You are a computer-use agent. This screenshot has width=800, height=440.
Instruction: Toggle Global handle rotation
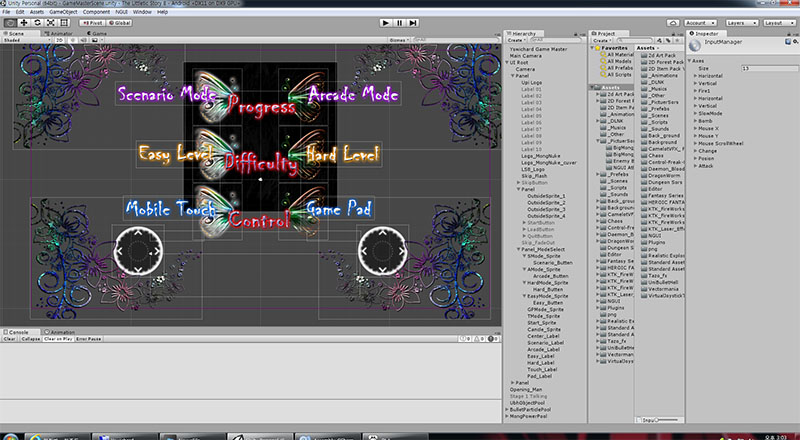[x=119, y=23]
